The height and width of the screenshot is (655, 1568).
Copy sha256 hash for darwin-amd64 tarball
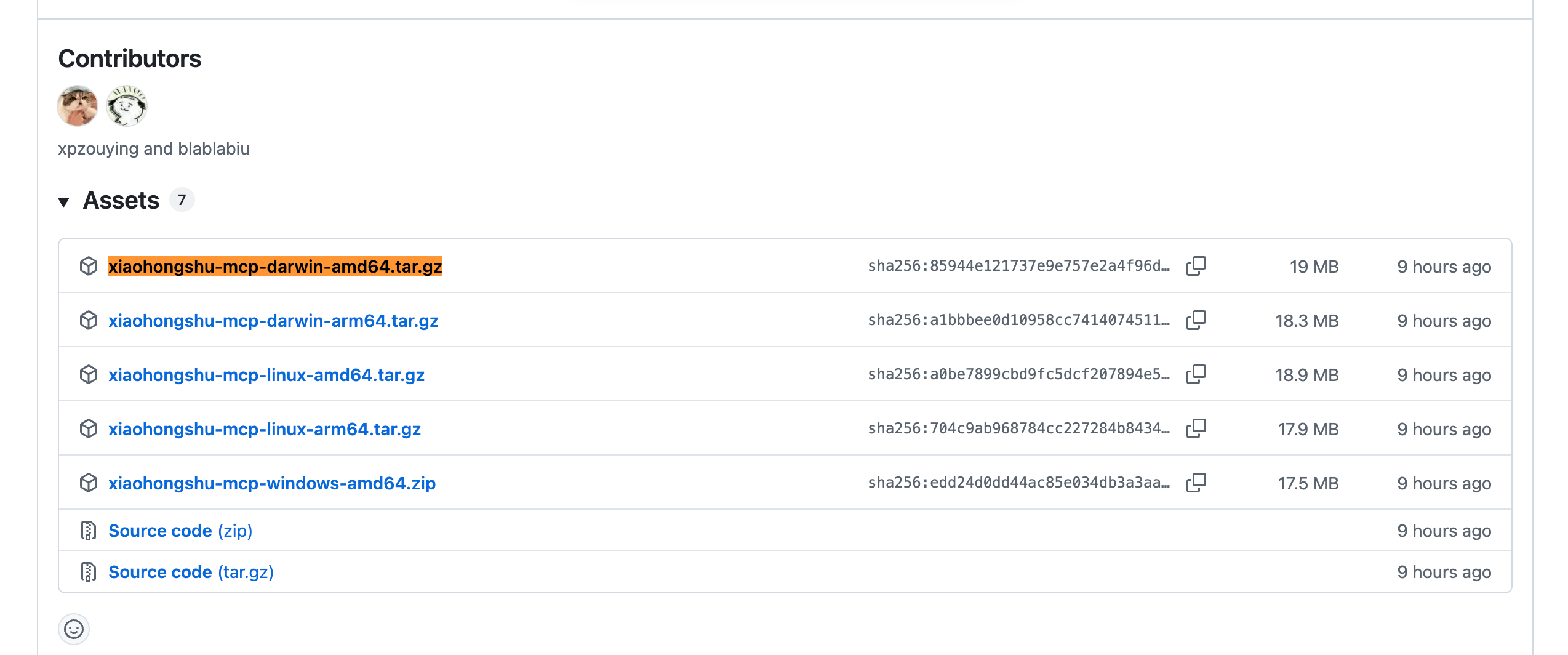(x=1196, y=266)
